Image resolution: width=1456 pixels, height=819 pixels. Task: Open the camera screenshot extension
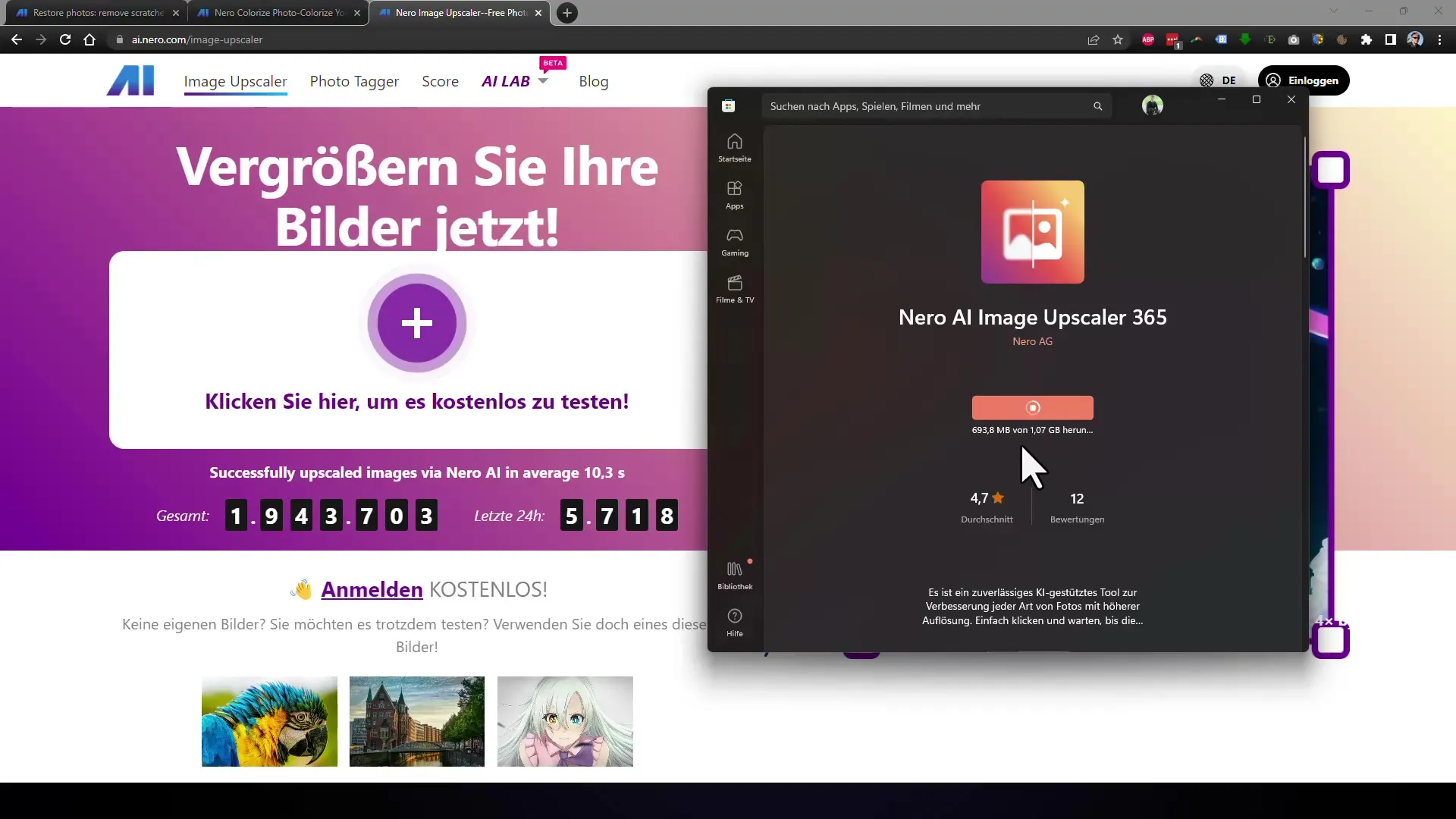[1294, 39]
